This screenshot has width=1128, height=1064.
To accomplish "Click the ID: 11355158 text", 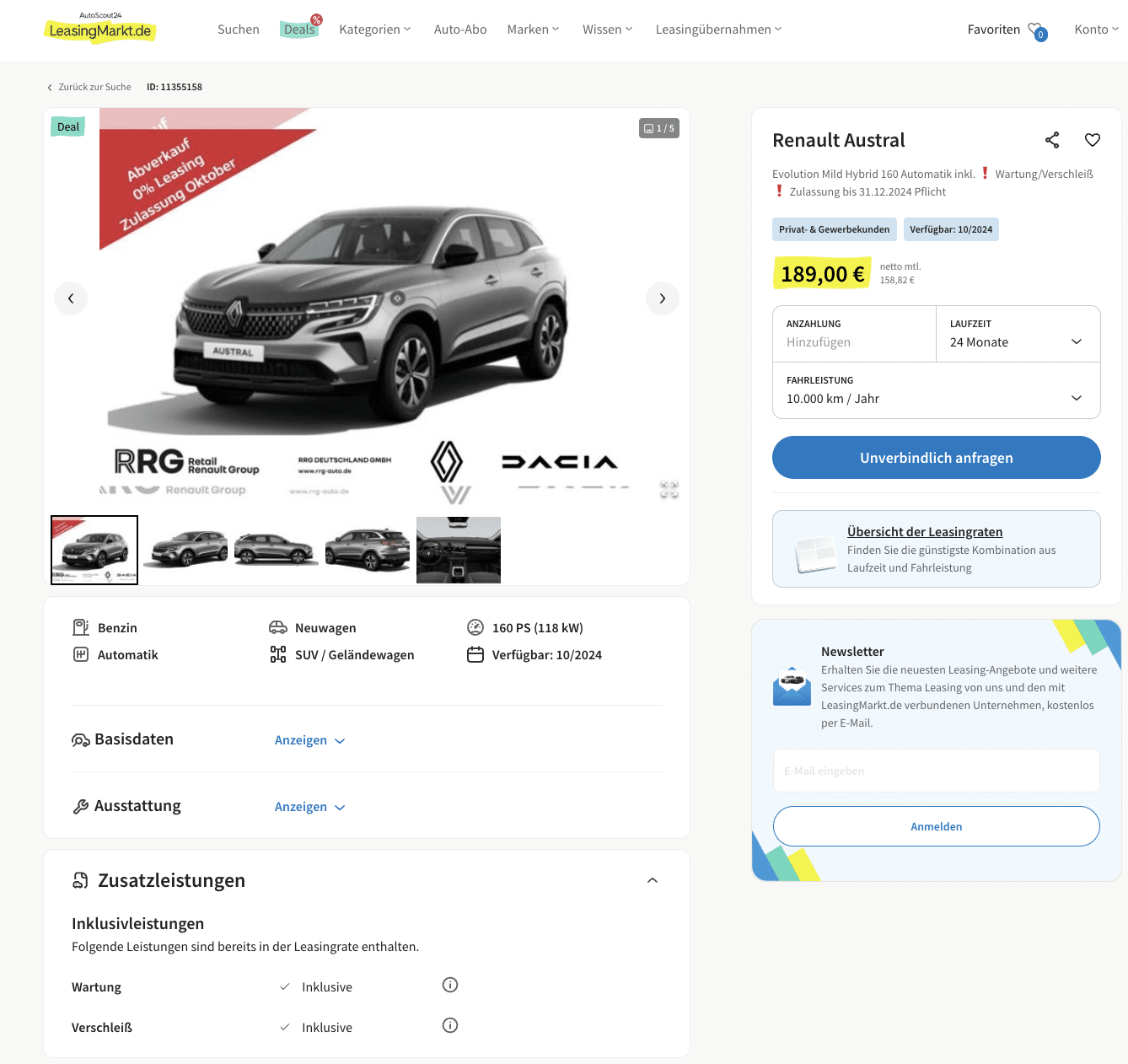I will tap(175, 87).
